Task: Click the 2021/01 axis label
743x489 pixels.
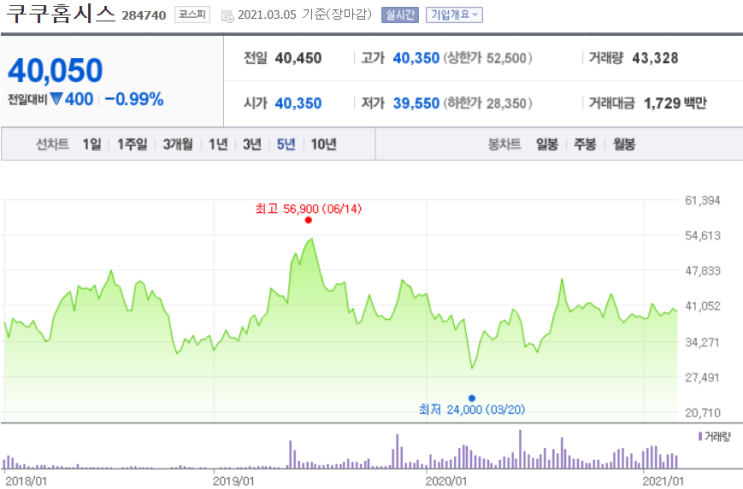Action: pos(663,481)
